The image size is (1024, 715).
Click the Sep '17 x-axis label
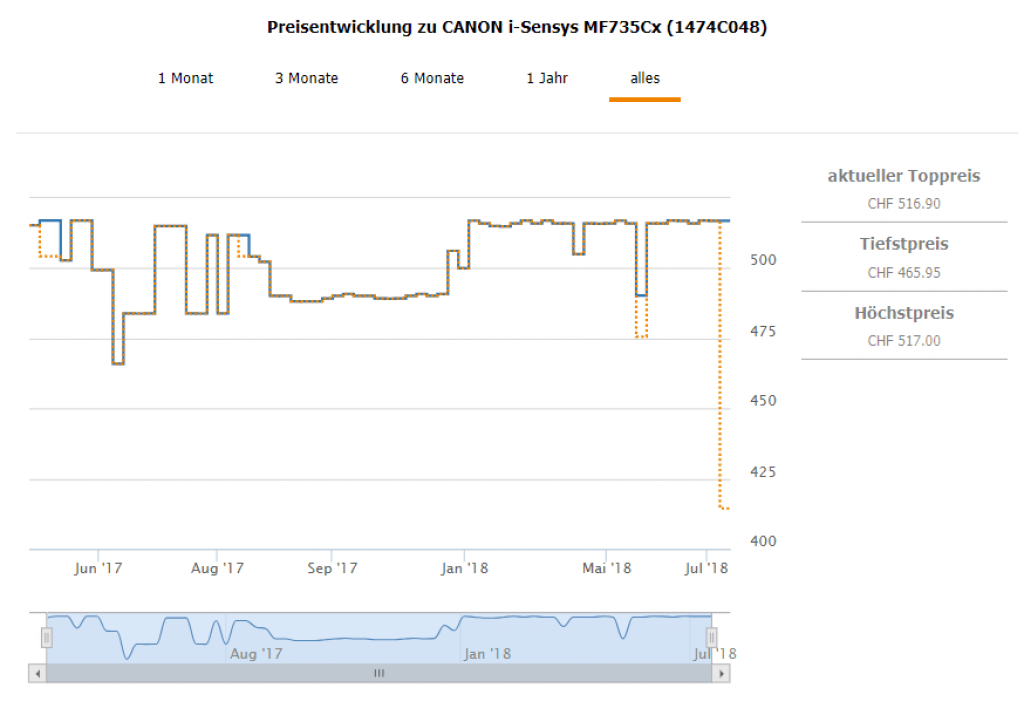(333, 568)
